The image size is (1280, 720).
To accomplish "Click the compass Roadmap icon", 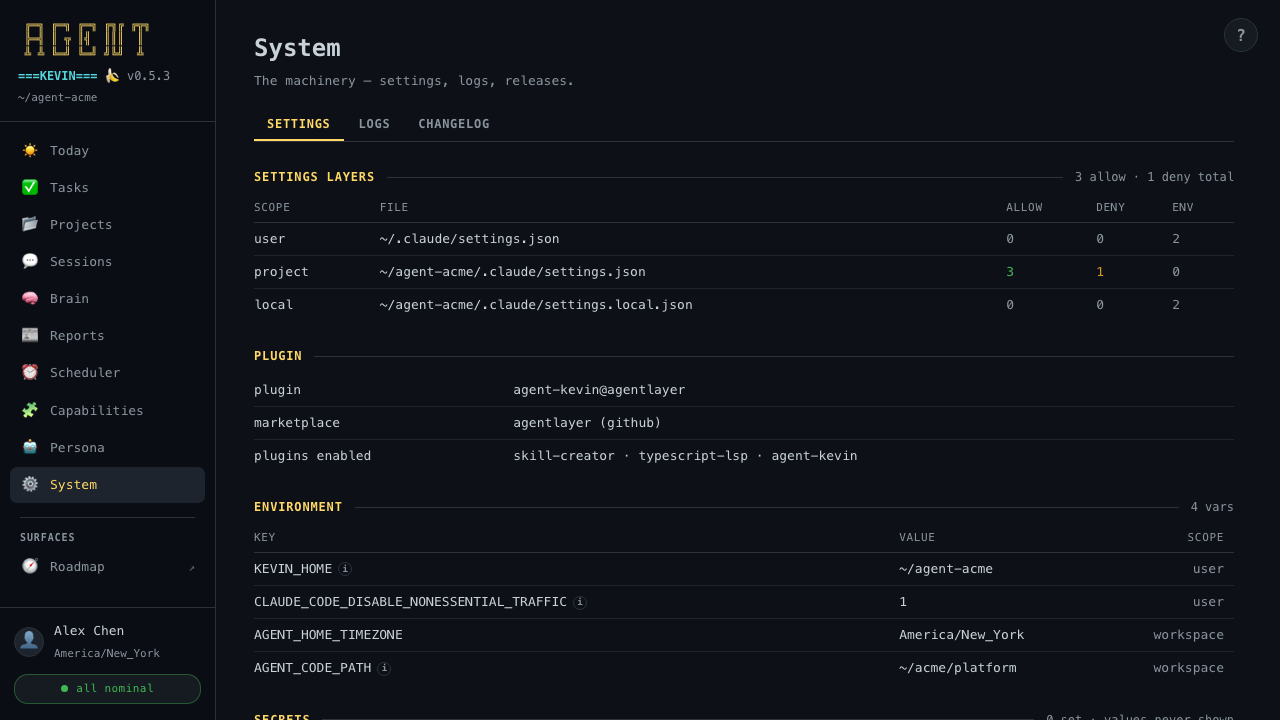I will (x=30, y=566).
